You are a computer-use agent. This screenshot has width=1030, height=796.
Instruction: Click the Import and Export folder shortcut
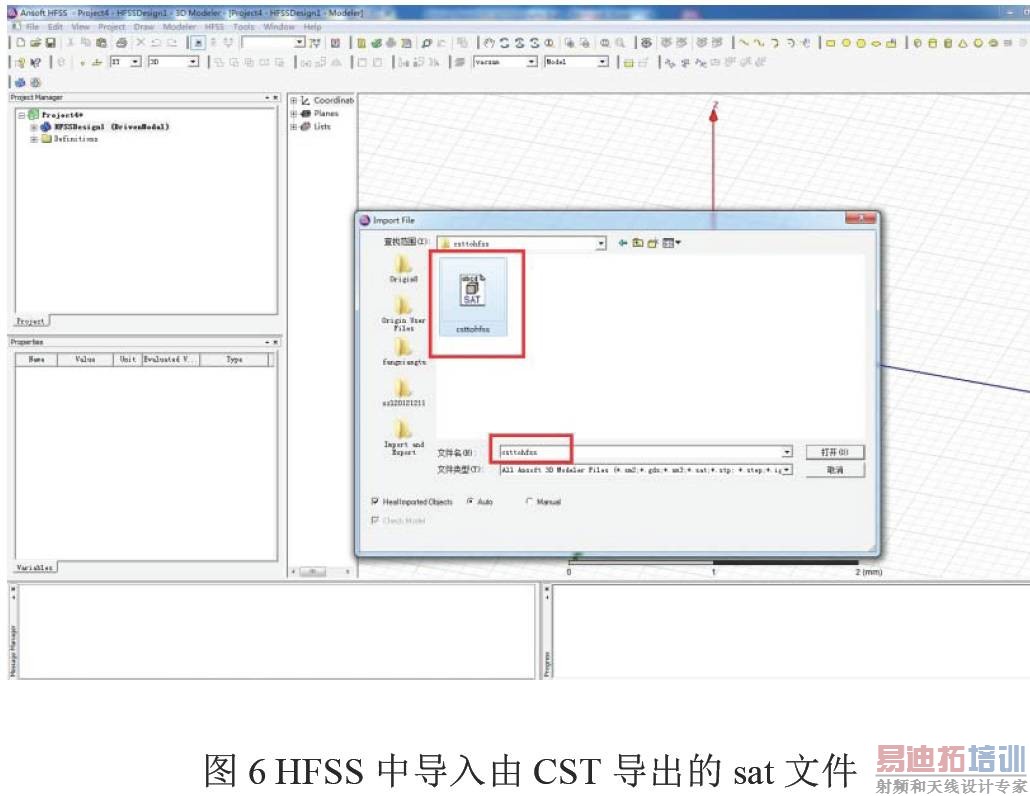click(x=403, y=437)
